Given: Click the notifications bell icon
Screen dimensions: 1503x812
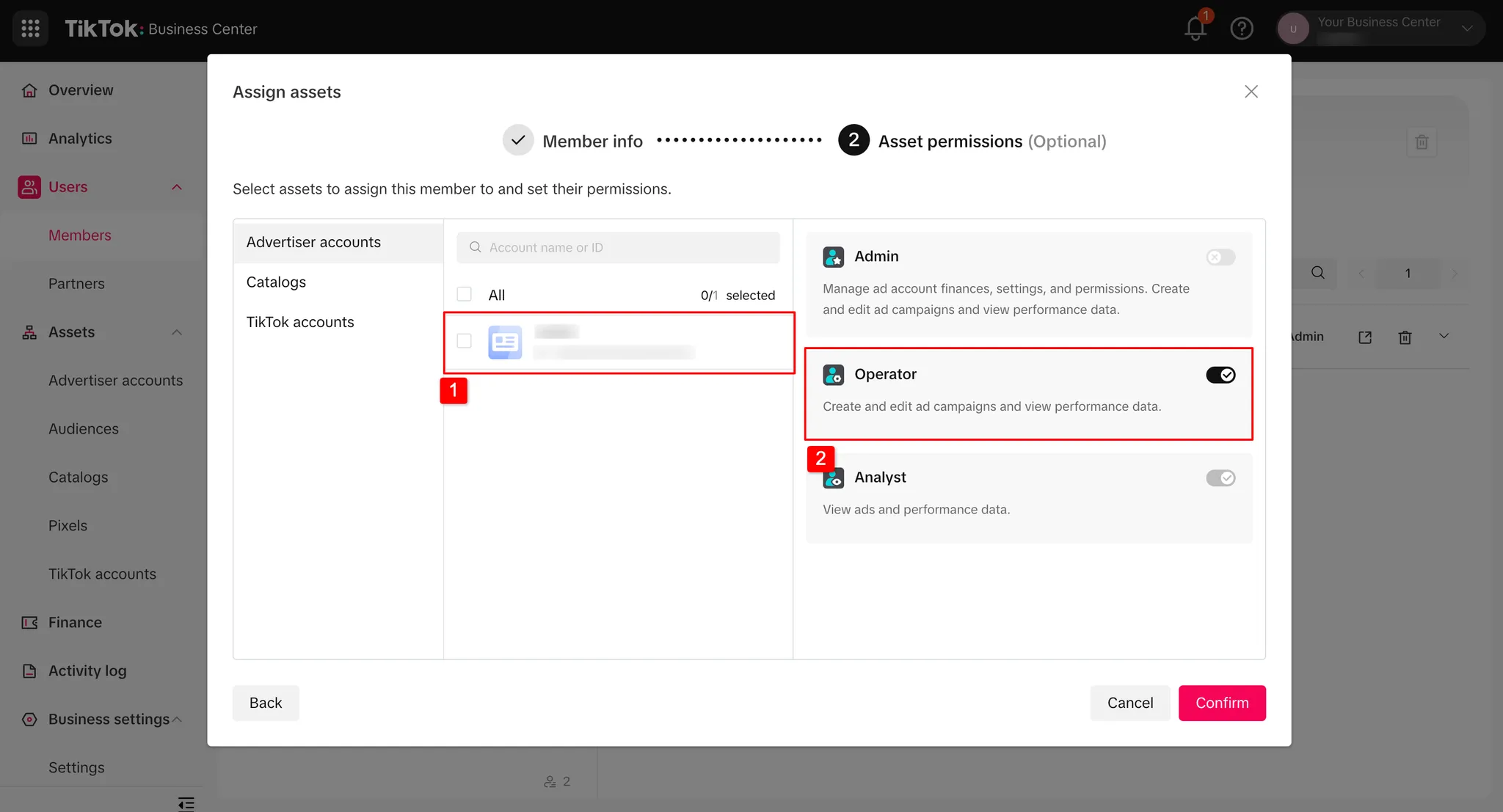Looking at the screenshot, I should 1195,29.
